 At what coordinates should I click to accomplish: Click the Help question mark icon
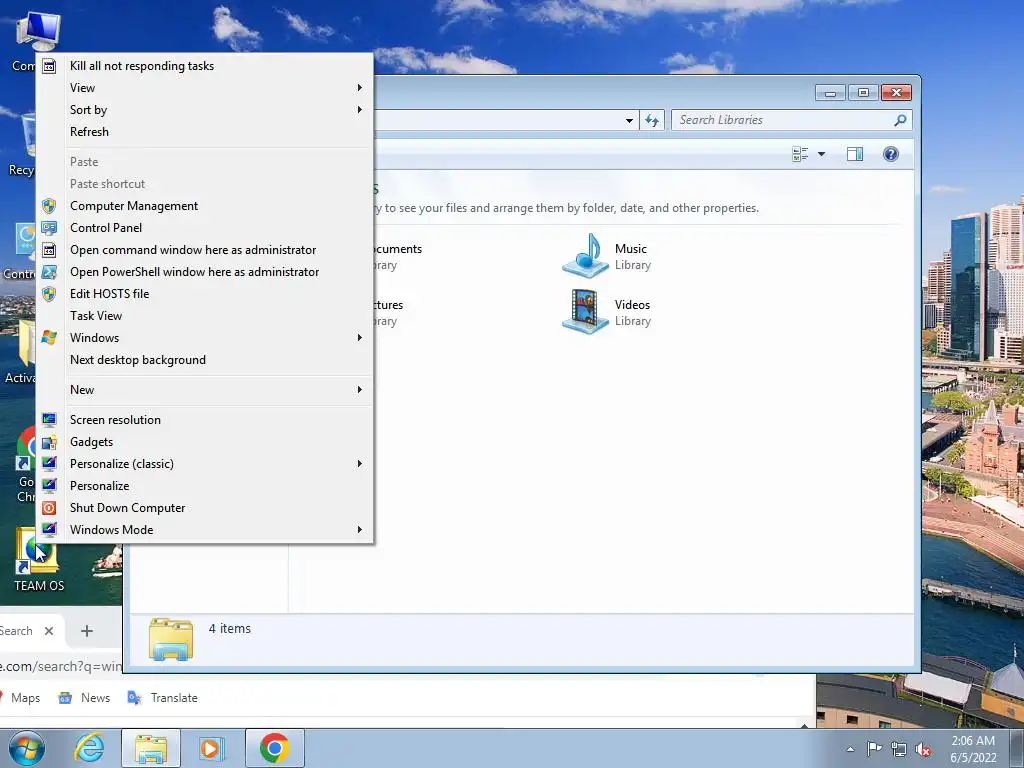pos(891,154)
